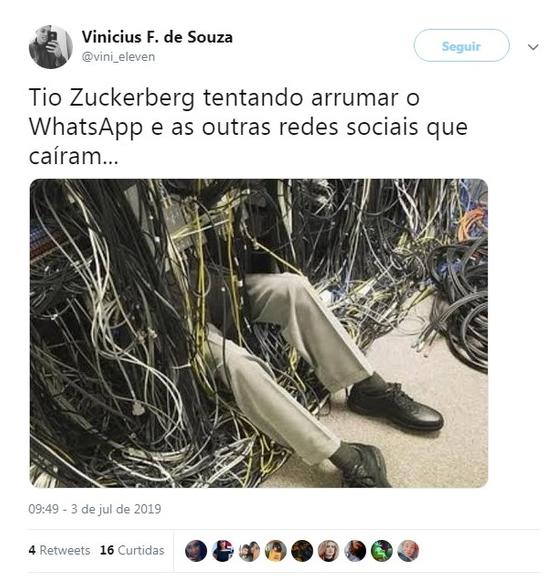Open the fifth liker avatar
This screenshot has height=576, width=544.
coord(302,551)
